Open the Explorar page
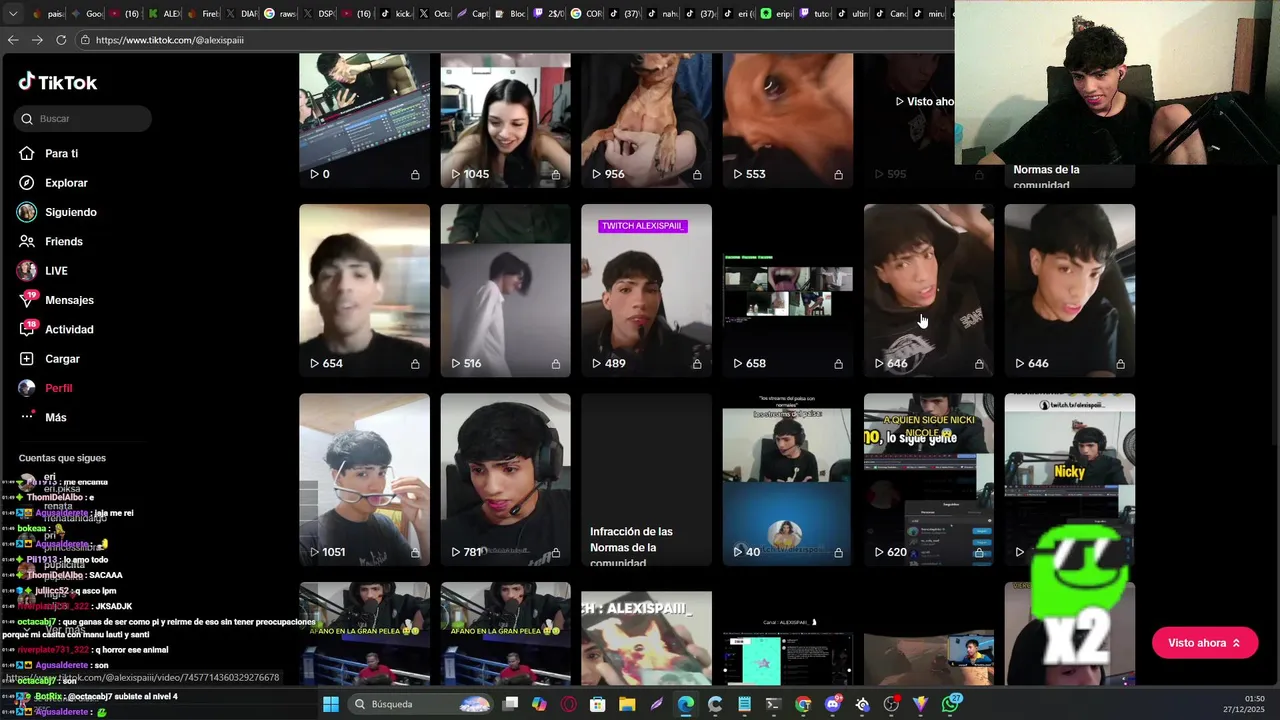This screenshot has height=720, width=1280. [x=66, y=183]
